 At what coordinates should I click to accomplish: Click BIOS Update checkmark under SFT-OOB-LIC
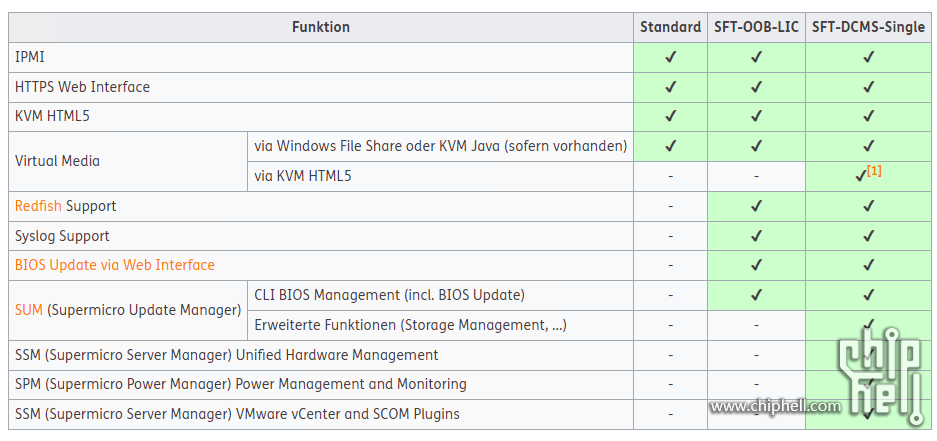[x=757, y=265]
